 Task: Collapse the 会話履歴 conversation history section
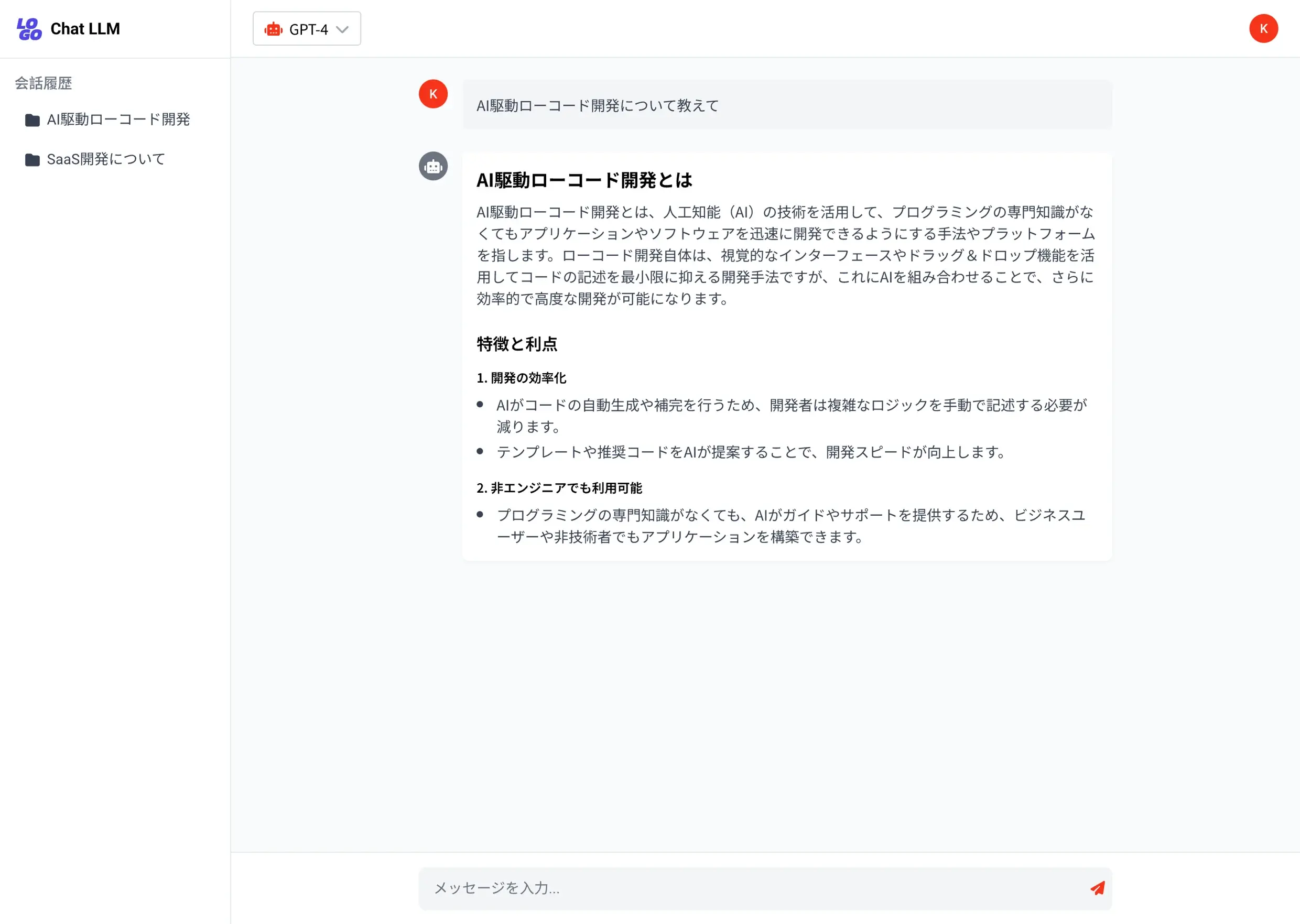coord(44,83)
